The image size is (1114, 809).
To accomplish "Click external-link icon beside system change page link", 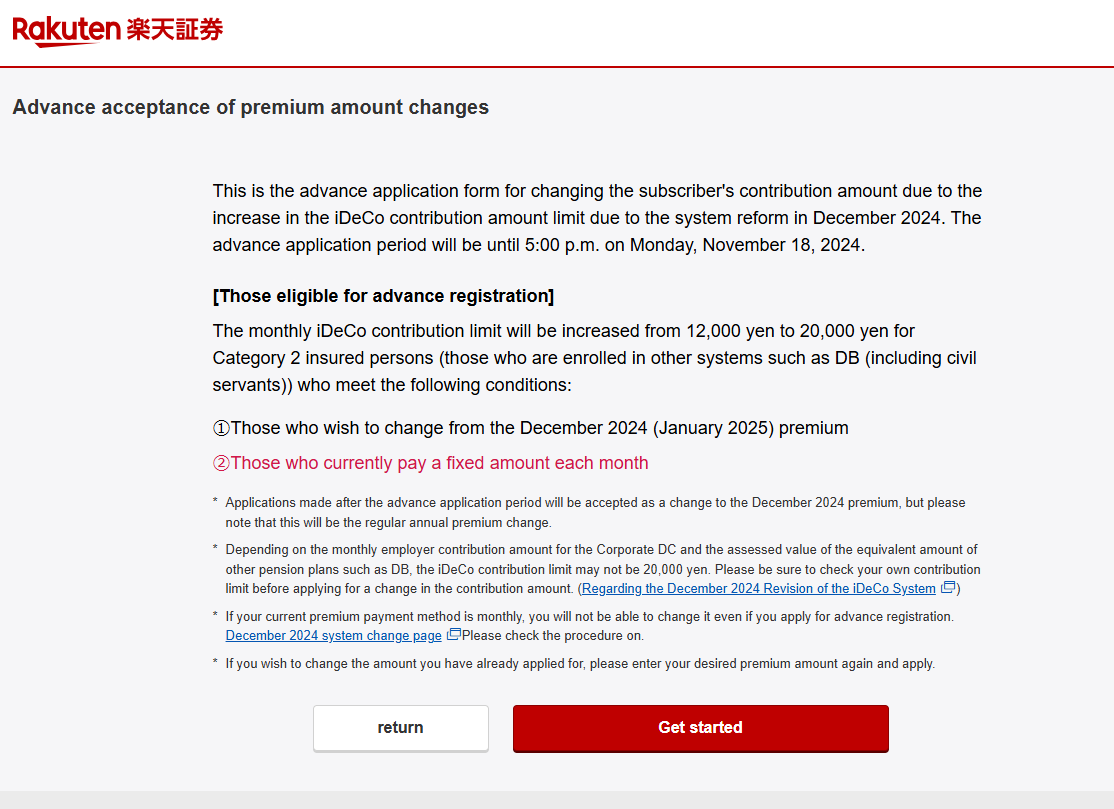I will (x=453, y=634).
